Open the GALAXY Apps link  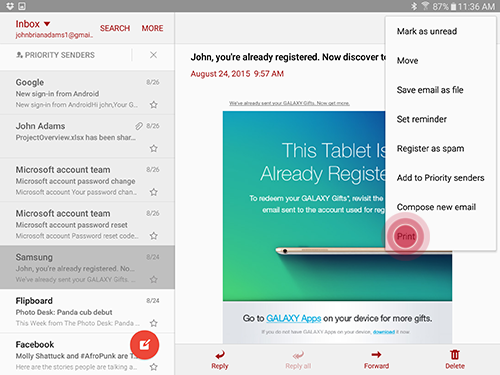click(294, 318)
